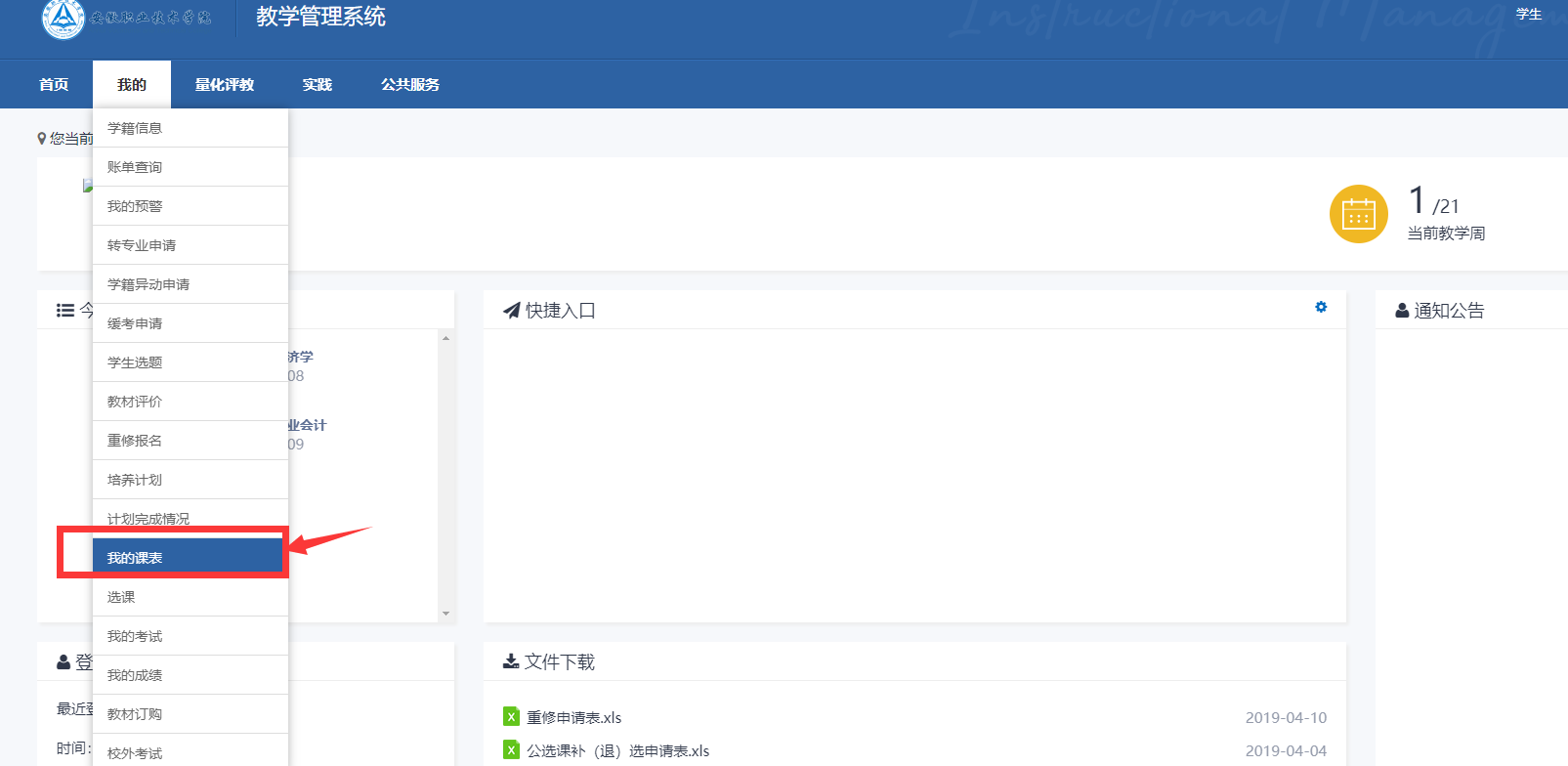This screenshot has width=1568, height=766.
Task: Open quick entry settings gear icon
Action: click(1321, 307)
